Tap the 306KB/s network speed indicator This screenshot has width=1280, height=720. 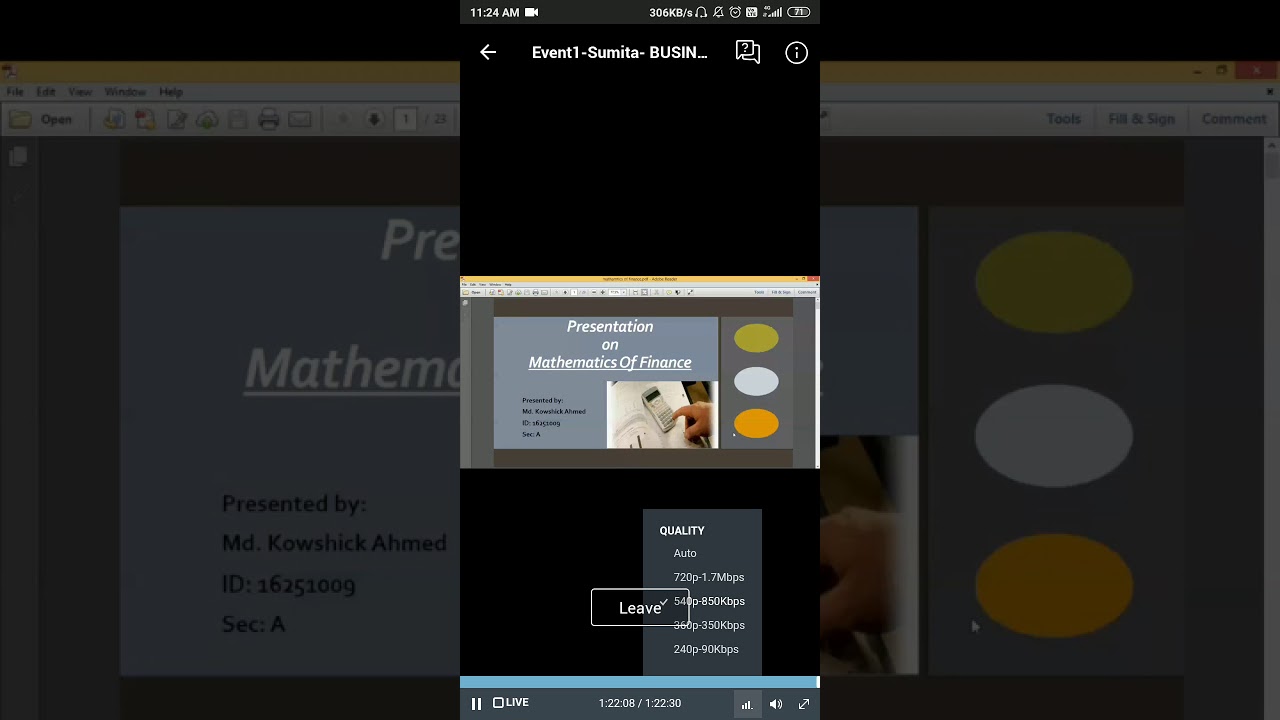[x=671, y=12]
